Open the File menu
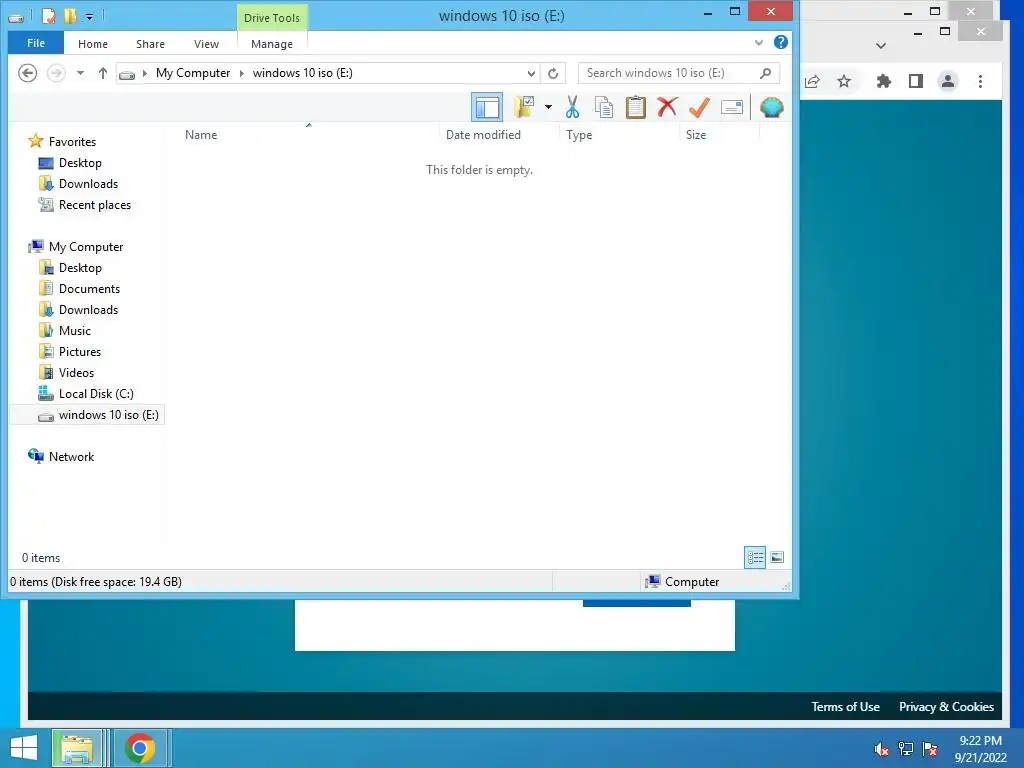The image size is (1024, 768). click(36, 43)
